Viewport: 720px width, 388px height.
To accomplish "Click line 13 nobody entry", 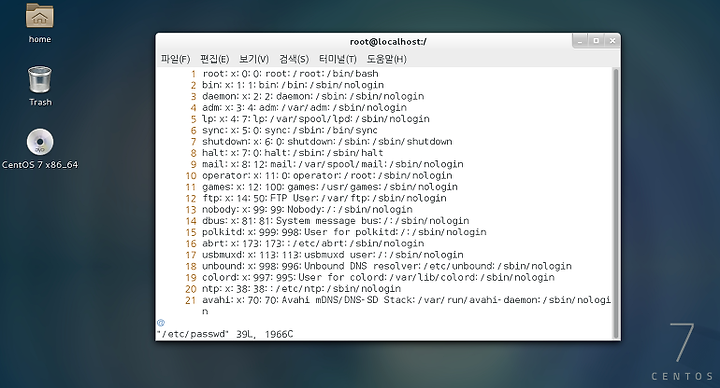I will click(307, 209).
